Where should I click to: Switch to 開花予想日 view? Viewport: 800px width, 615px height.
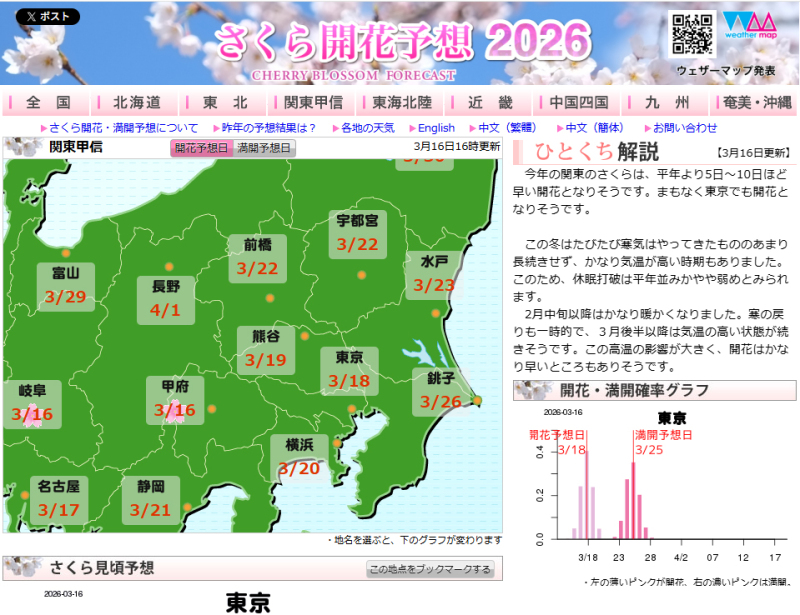pos(202,148)
